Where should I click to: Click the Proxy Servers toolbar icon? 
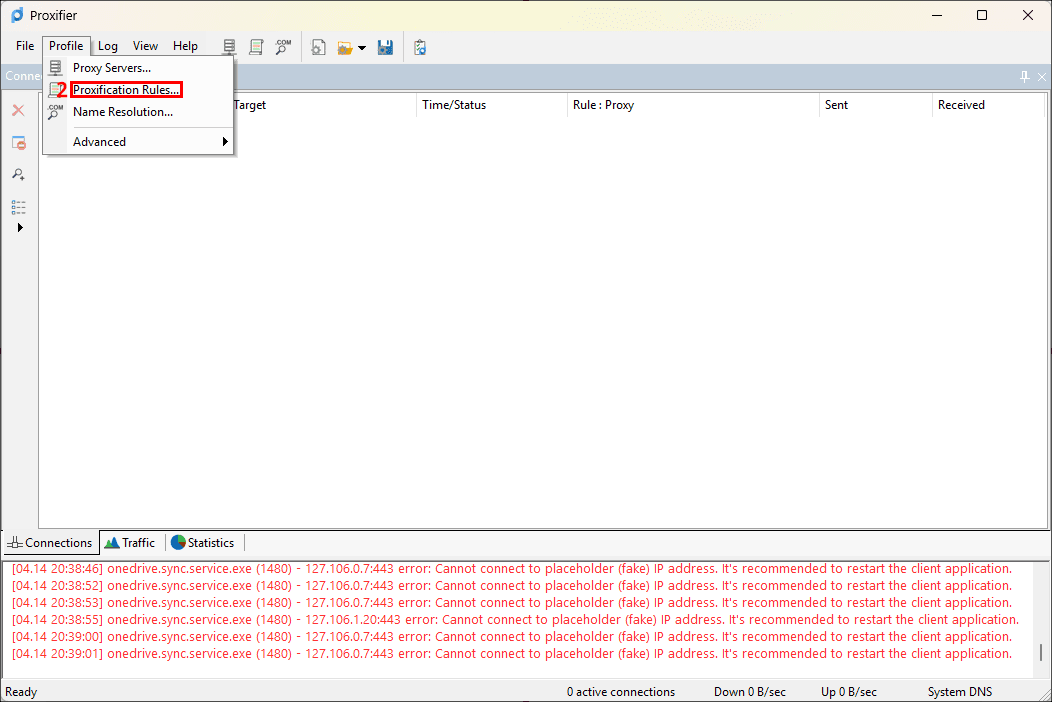[229, 47]
